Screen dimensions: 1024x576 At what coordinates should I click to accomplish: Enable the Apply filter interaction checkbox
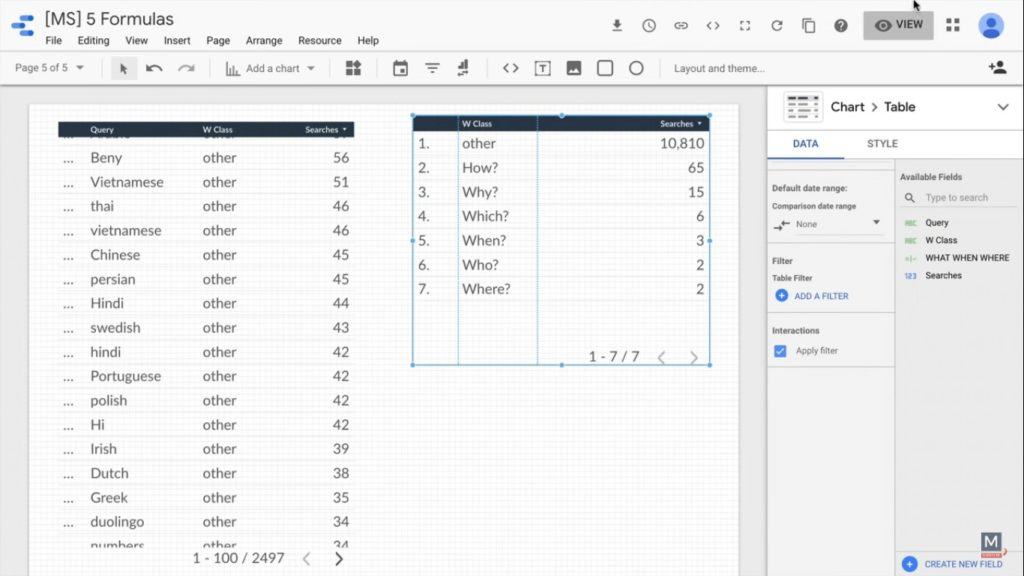pos(781,350)
